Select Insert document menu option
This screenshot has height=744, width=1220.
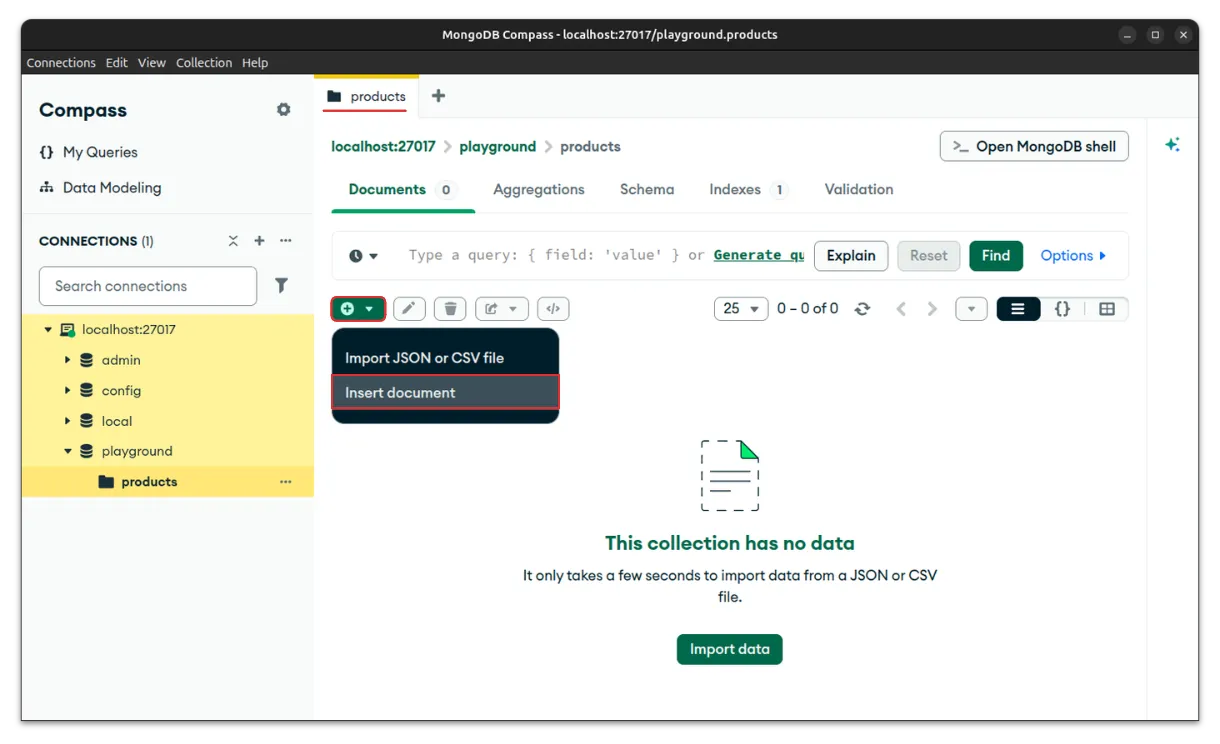(x=445, y=393)
